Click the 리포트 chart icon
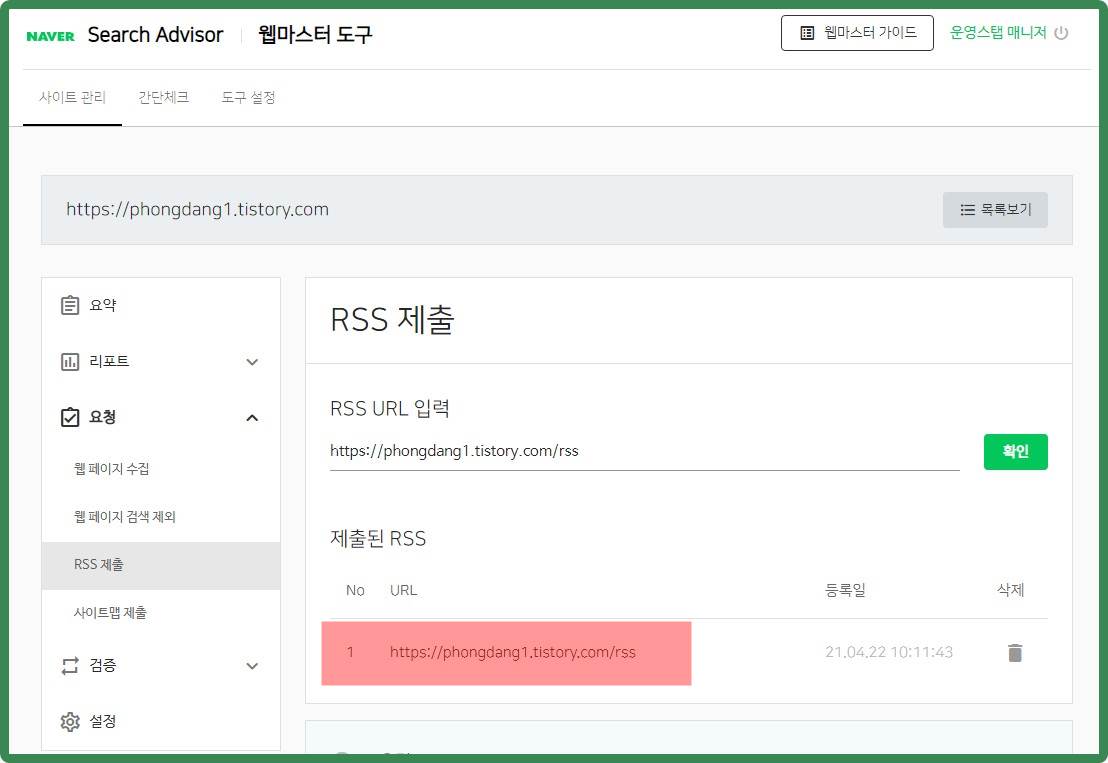Screen dimensions: 1108x763 70,362
